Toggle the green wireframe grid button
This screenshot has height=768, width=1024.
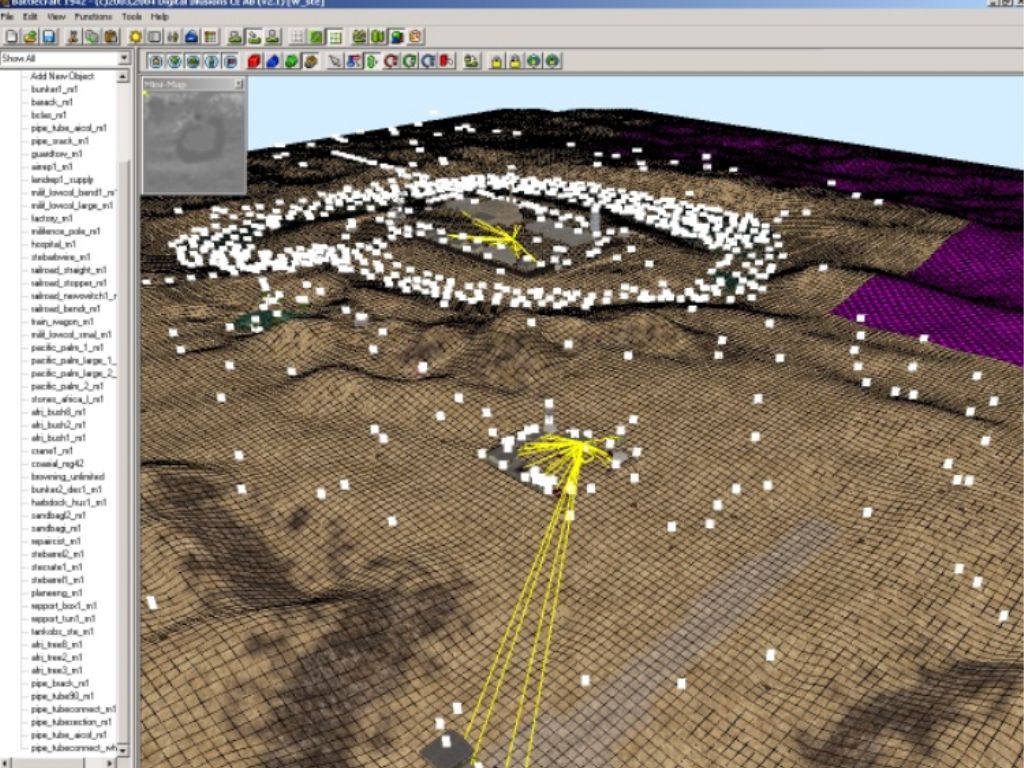(x=335, y=37)
